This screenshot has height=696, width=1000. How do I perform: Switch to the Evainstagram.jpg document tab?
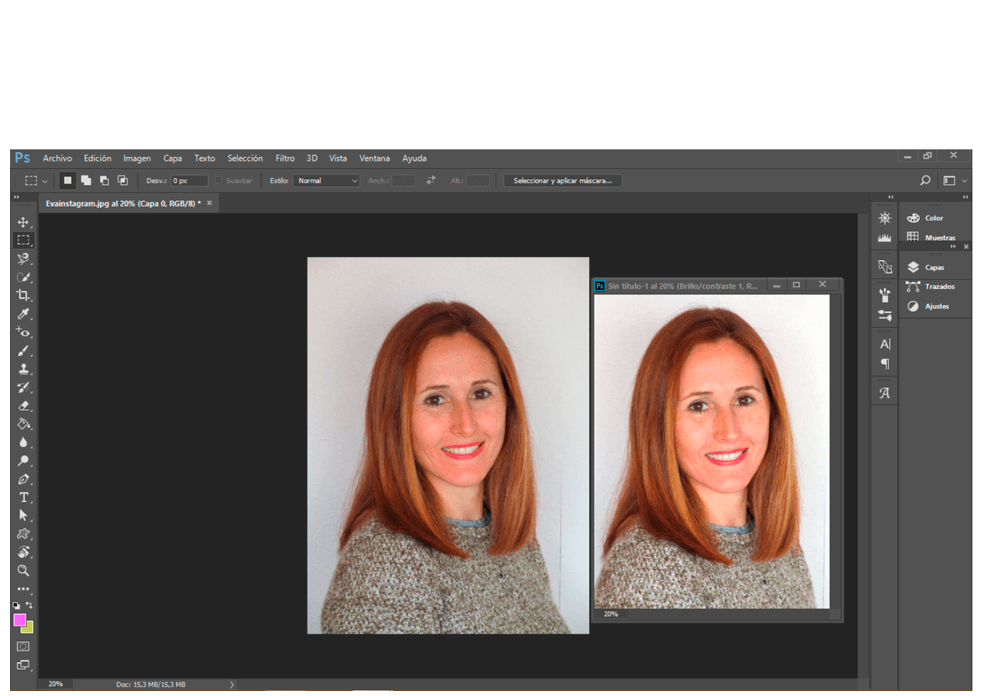tap(121, 203)
